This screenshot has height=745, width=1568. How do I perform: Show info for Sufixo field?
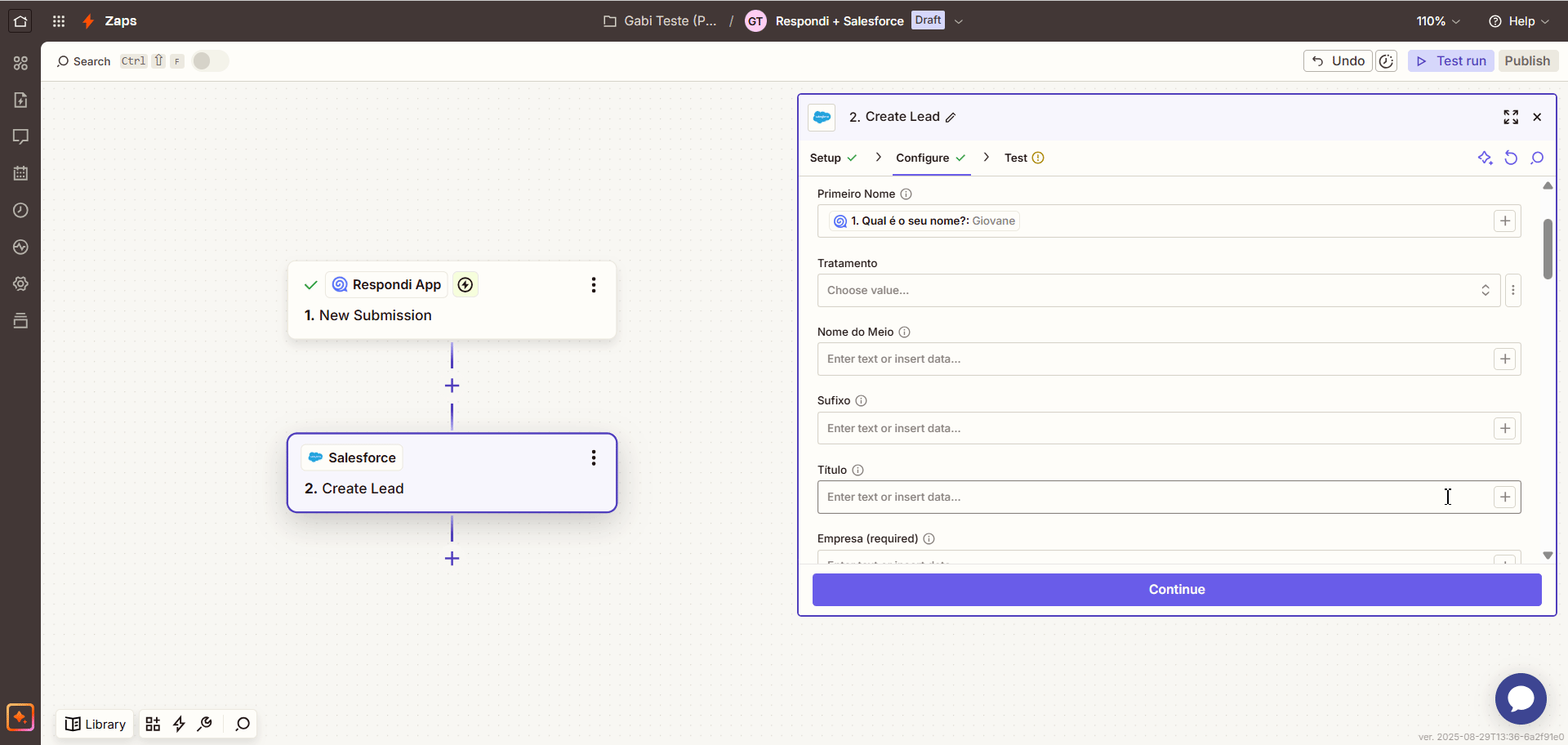tap(861, 400)
